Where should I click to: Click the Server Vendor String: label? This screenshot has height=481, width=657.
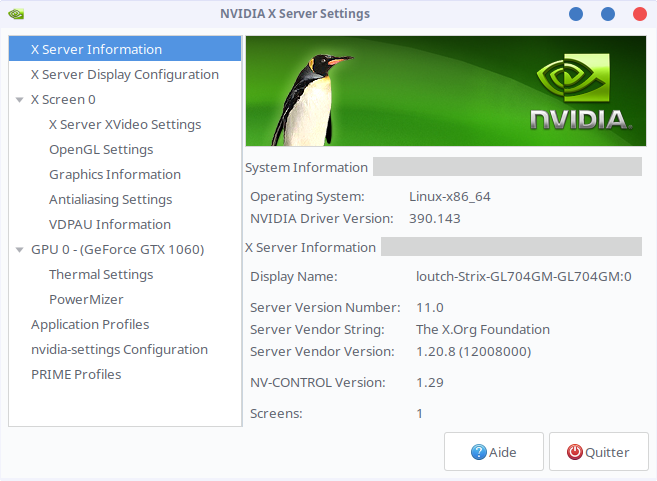click(x=317, y=329)
